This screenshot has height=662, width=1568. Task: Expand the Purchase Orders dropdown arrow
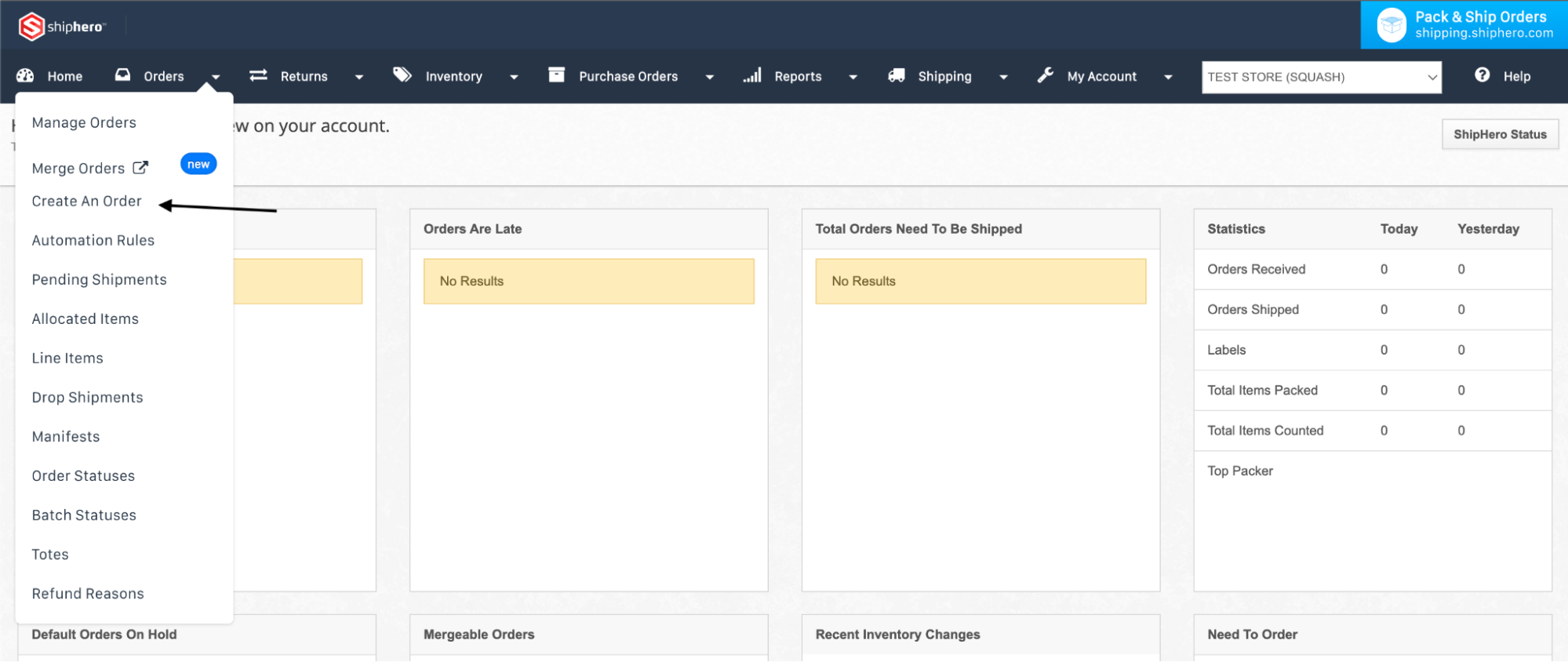(x=710, y=77)
